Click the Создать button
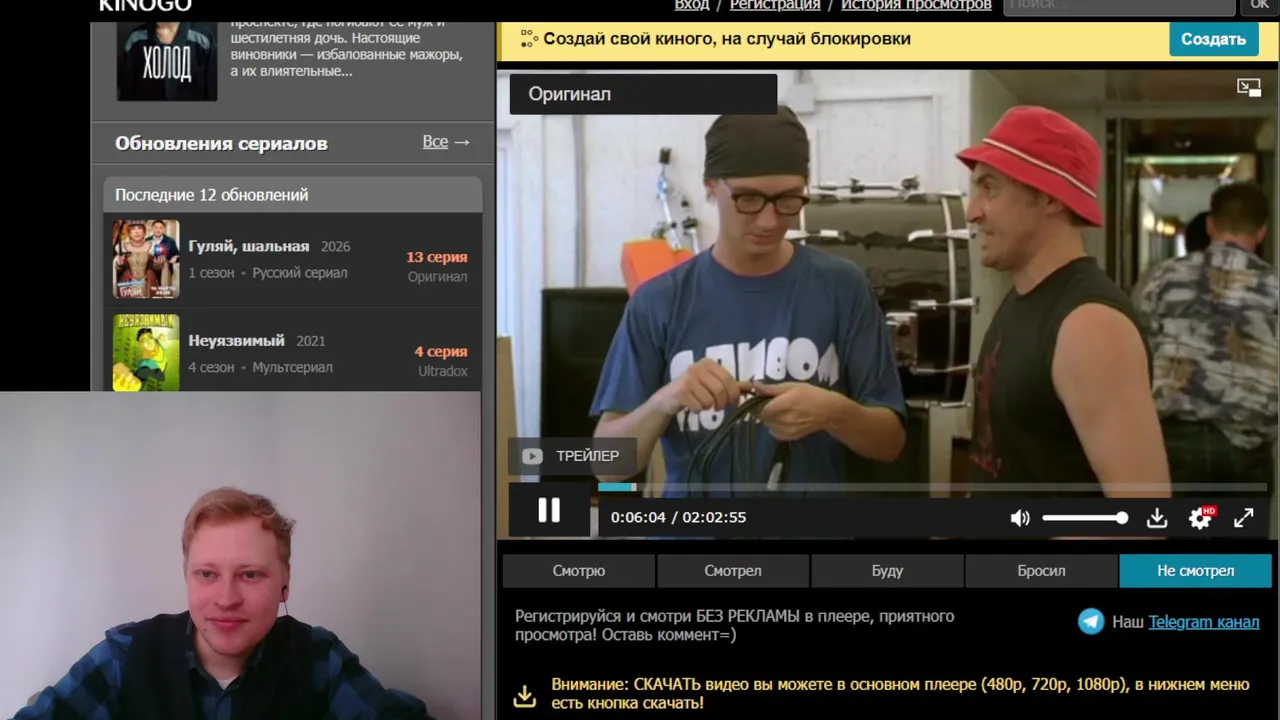Image resolution: width=1280 pixels, height=720 pixels. 1213,39
